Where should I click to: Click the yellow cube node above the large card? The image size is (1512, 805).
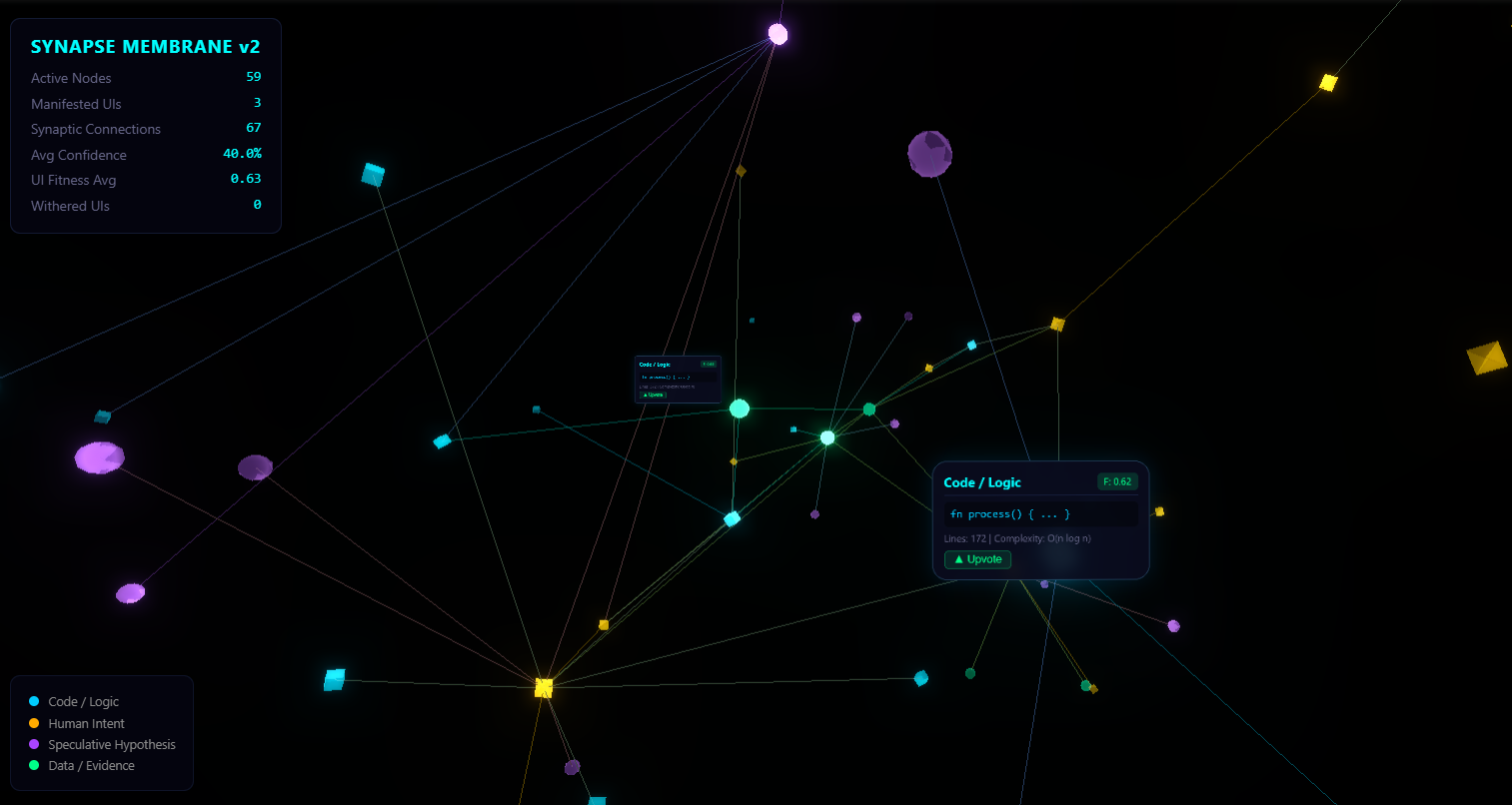[x=1057, y=324]
